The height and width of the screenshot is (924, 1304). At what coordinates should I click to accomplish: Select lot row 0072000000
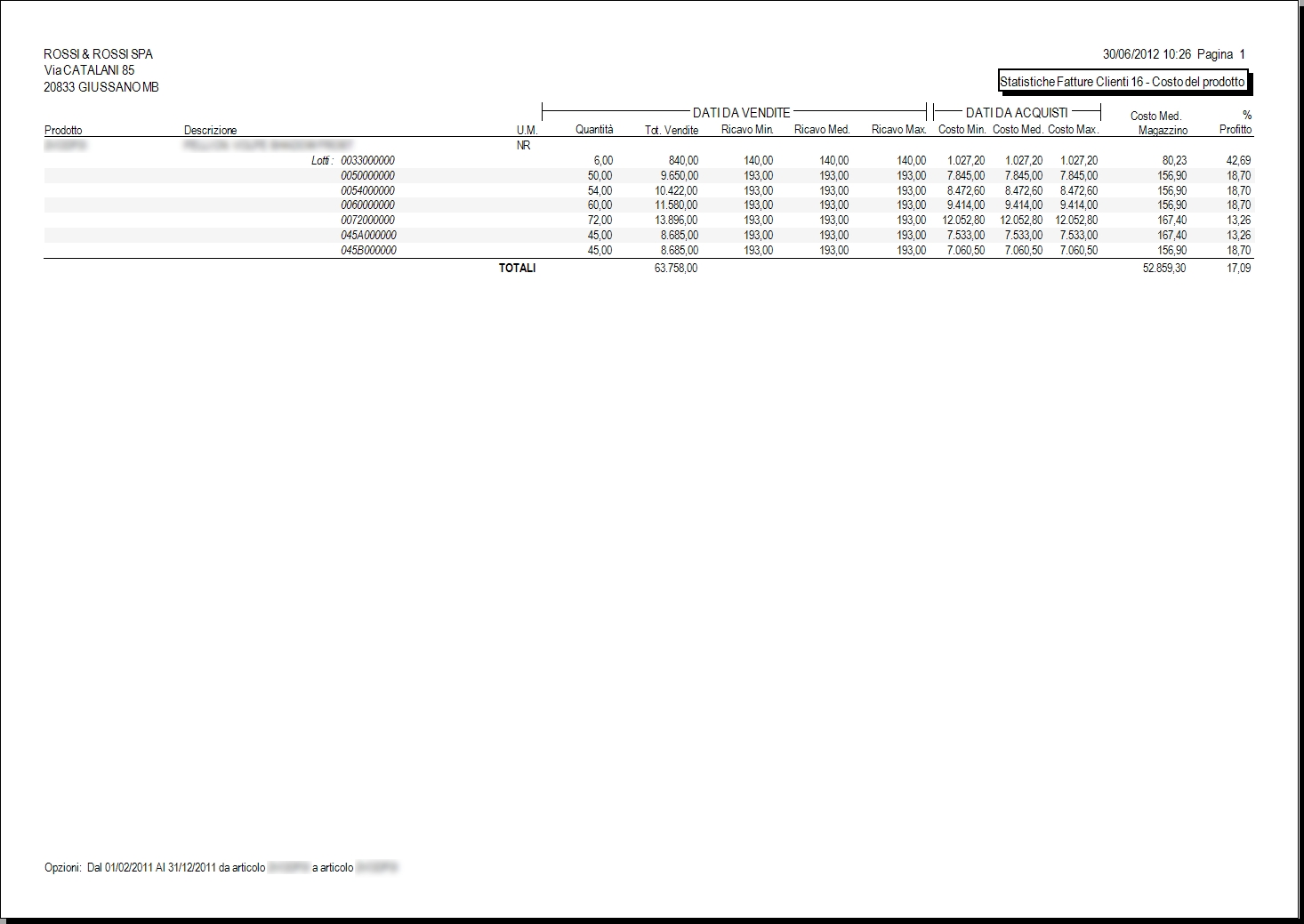point(648,221)
